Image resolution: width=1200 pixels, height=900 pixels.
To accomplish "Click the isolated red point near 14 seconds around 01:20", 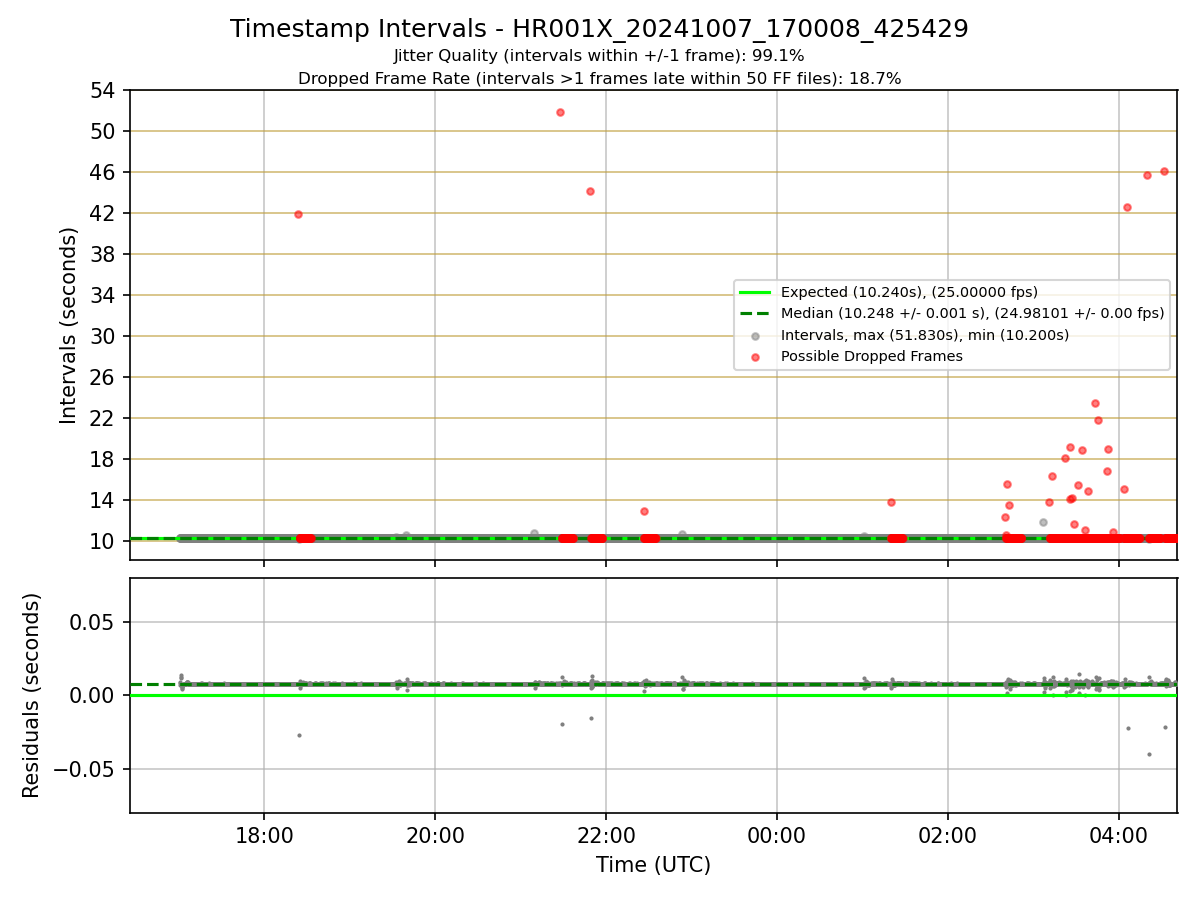I will coord(891,502).
